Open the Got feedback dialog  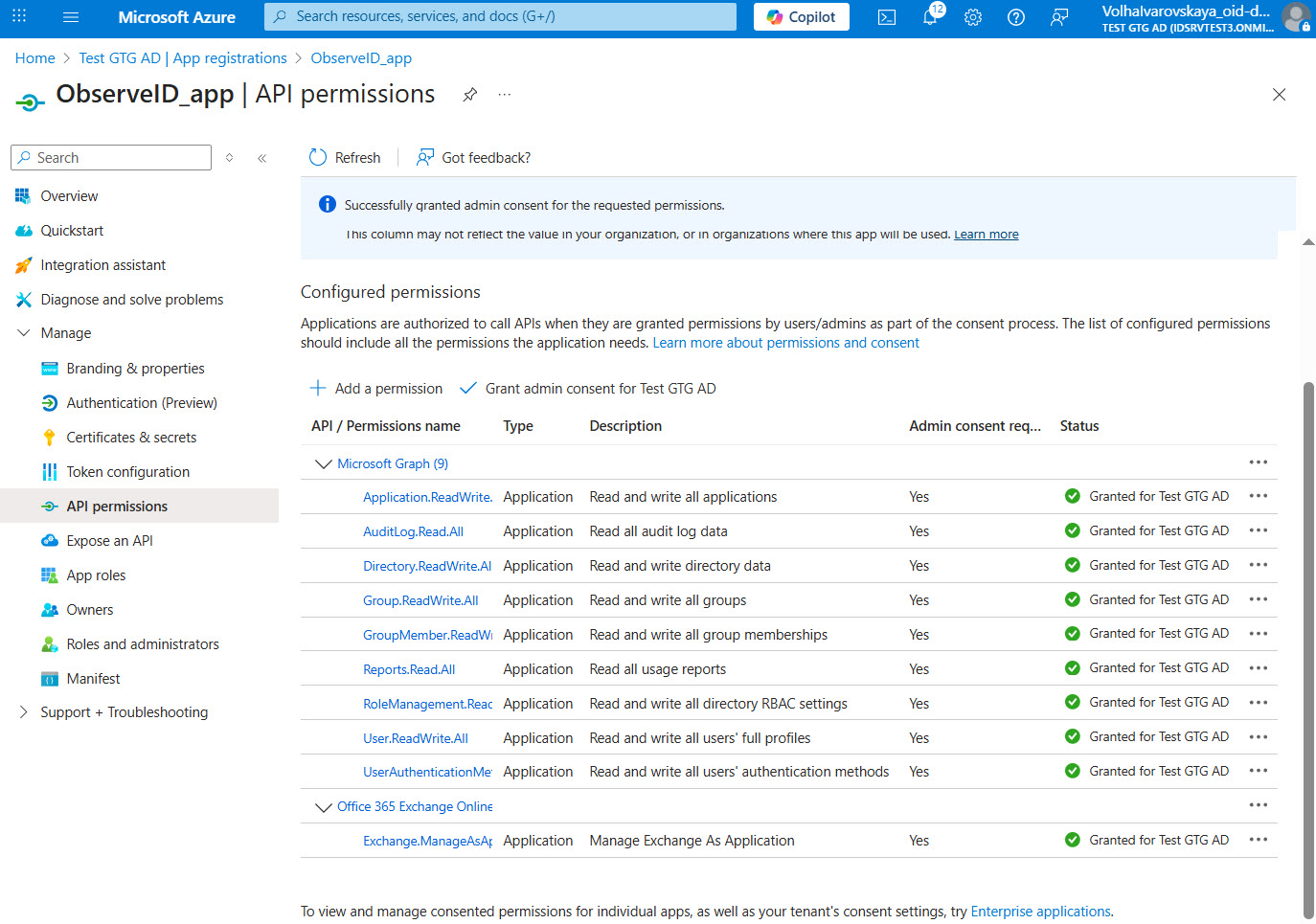pos(473,157)
